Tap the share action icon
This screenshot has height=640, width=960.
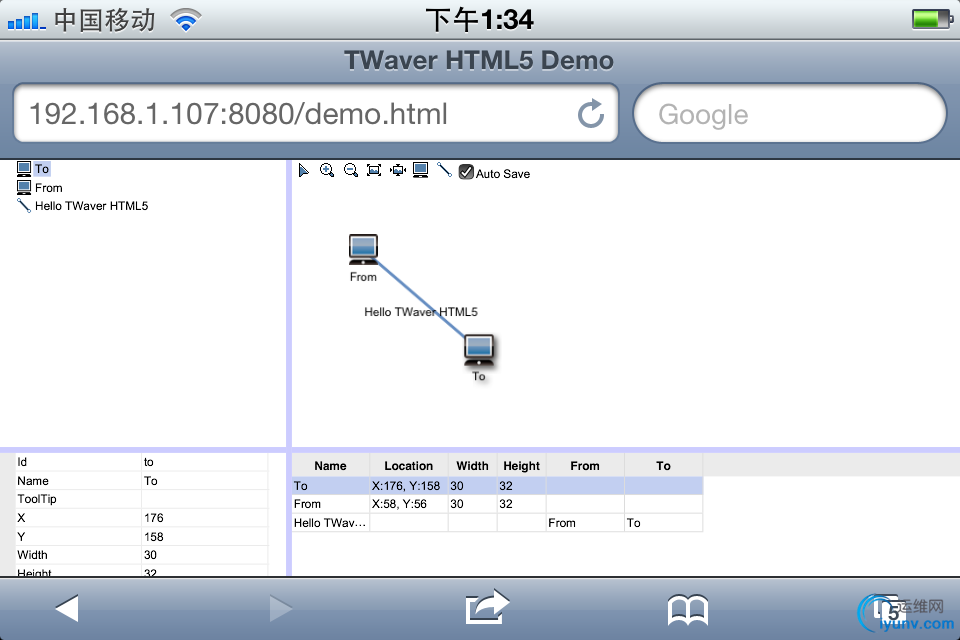click(487, 607)
